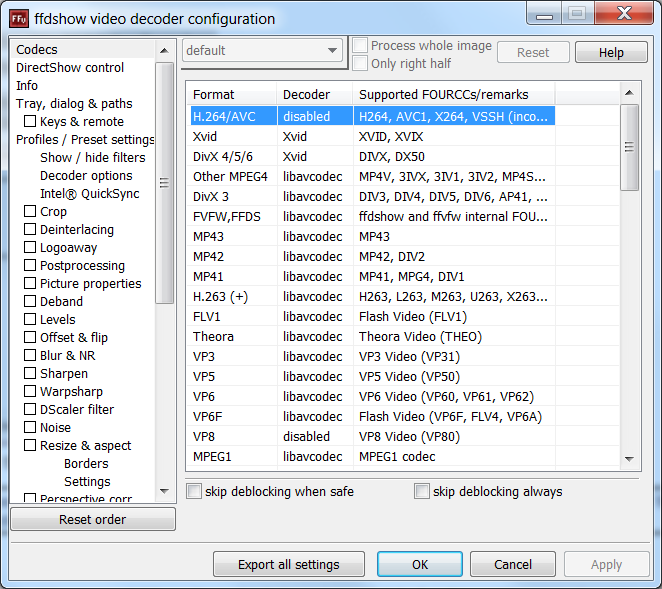
Task: Enable the Crop filter checkbox
Action: click(30, 211)
